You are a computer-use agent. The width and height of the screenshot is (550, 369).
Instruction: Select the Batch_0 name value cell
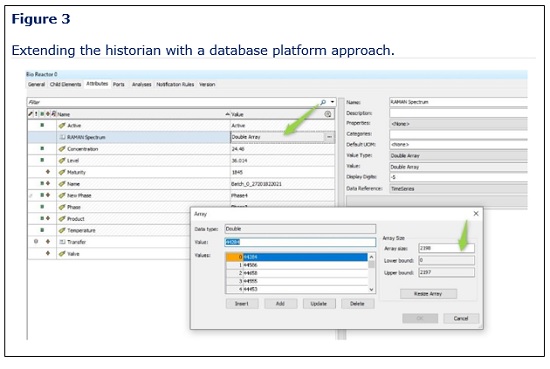click(282, 183)
